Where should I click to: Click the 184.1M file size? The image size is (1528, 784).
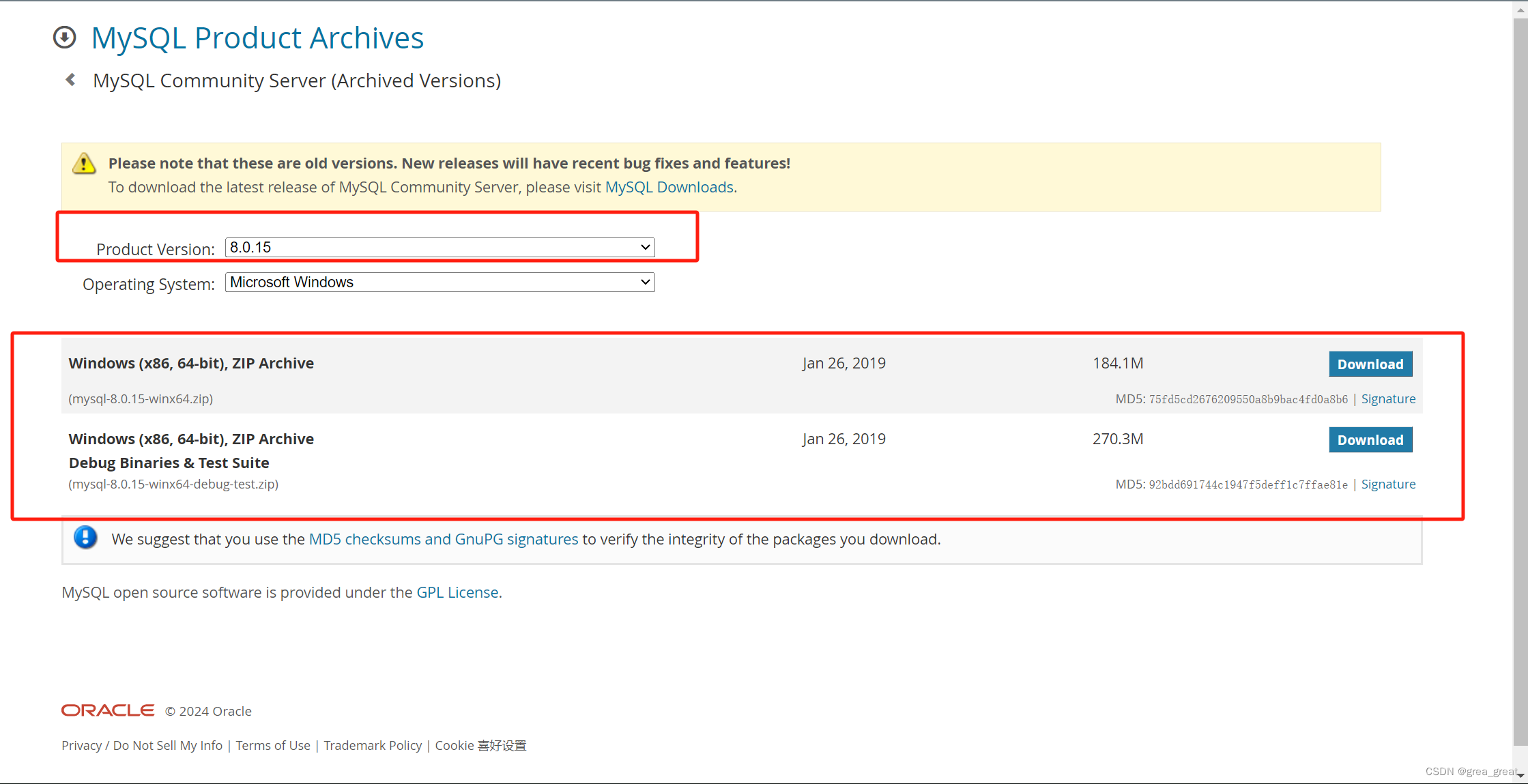coord(1118,363)
